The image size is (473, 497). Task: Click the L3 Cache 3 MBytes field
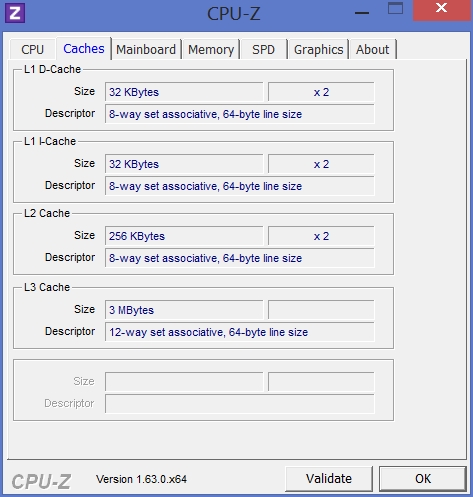click(184, 310)
